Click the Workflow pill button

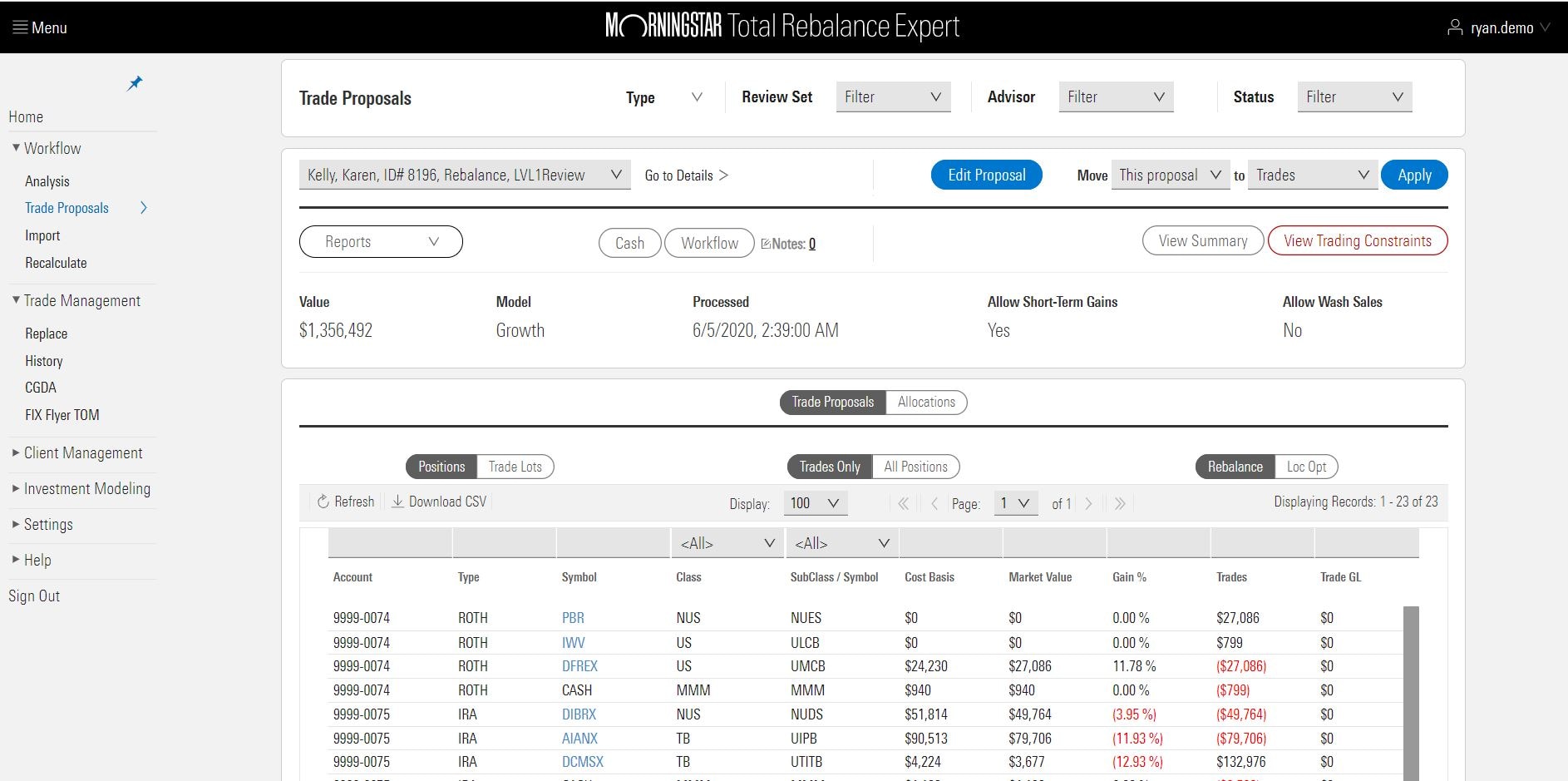[709, 243]
